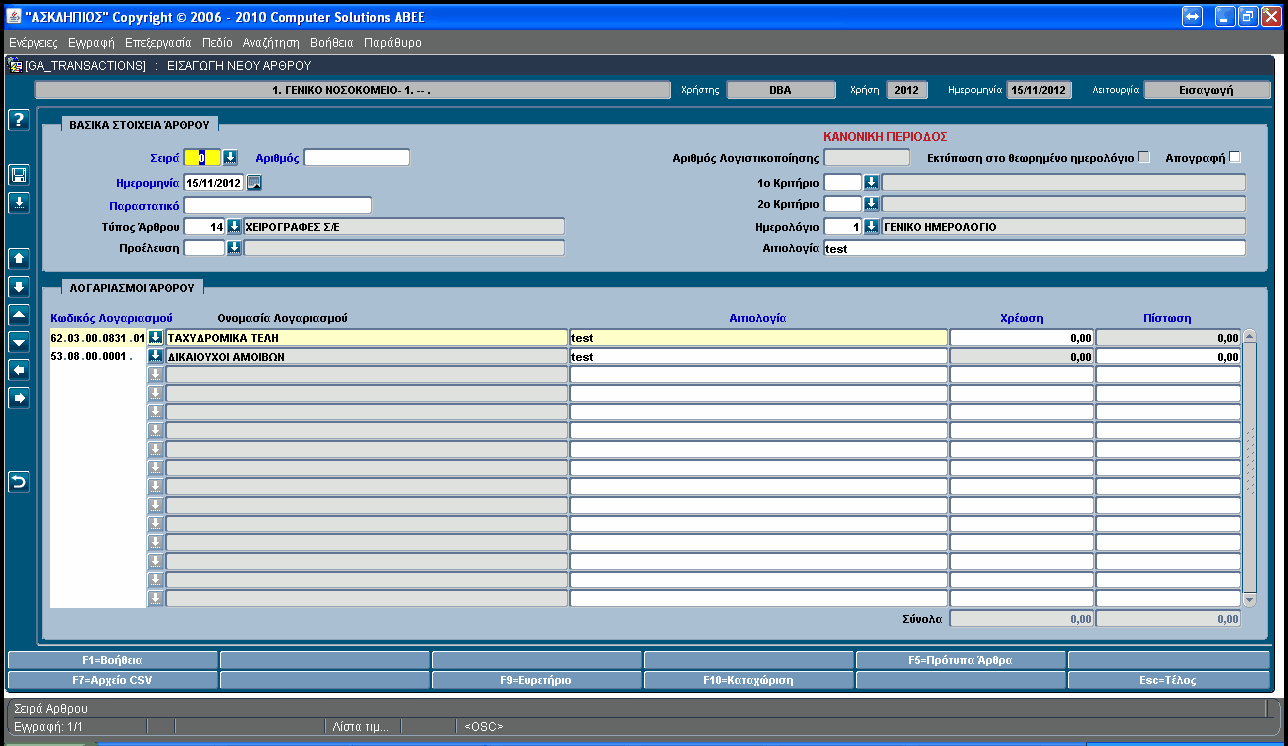Click the ΔΙΚΑΙΟΥΧΟΙ ΑΜΟΙΒΩΝ account name
The width and height of the screenshot is (1288, 746).
click(366, 357)
